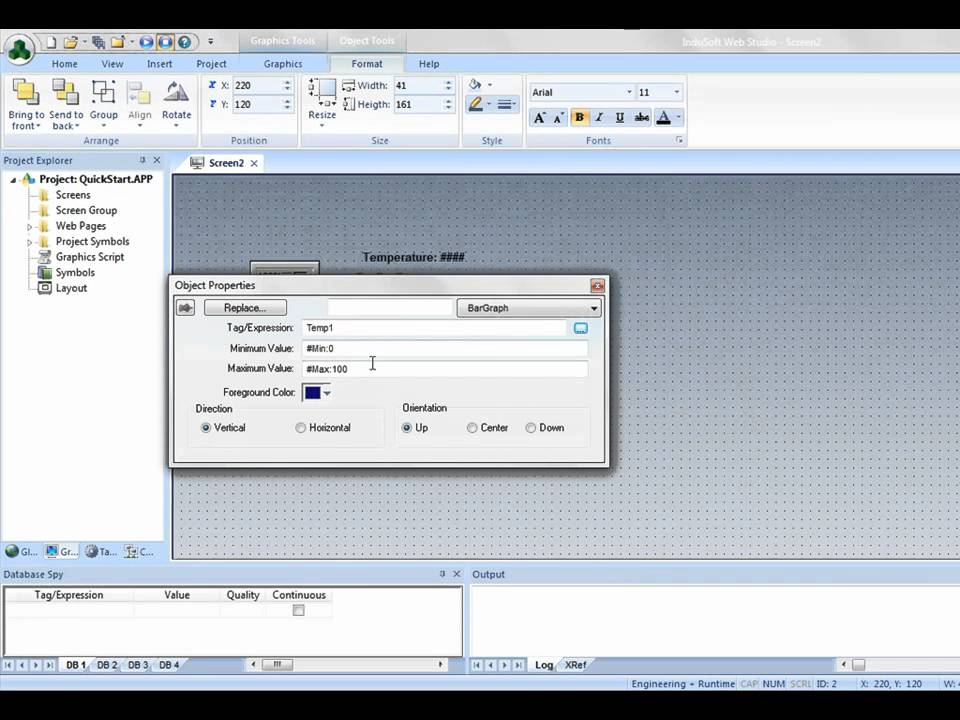Check the Continuous checkbox in Database Spy

tap(298, 610)
